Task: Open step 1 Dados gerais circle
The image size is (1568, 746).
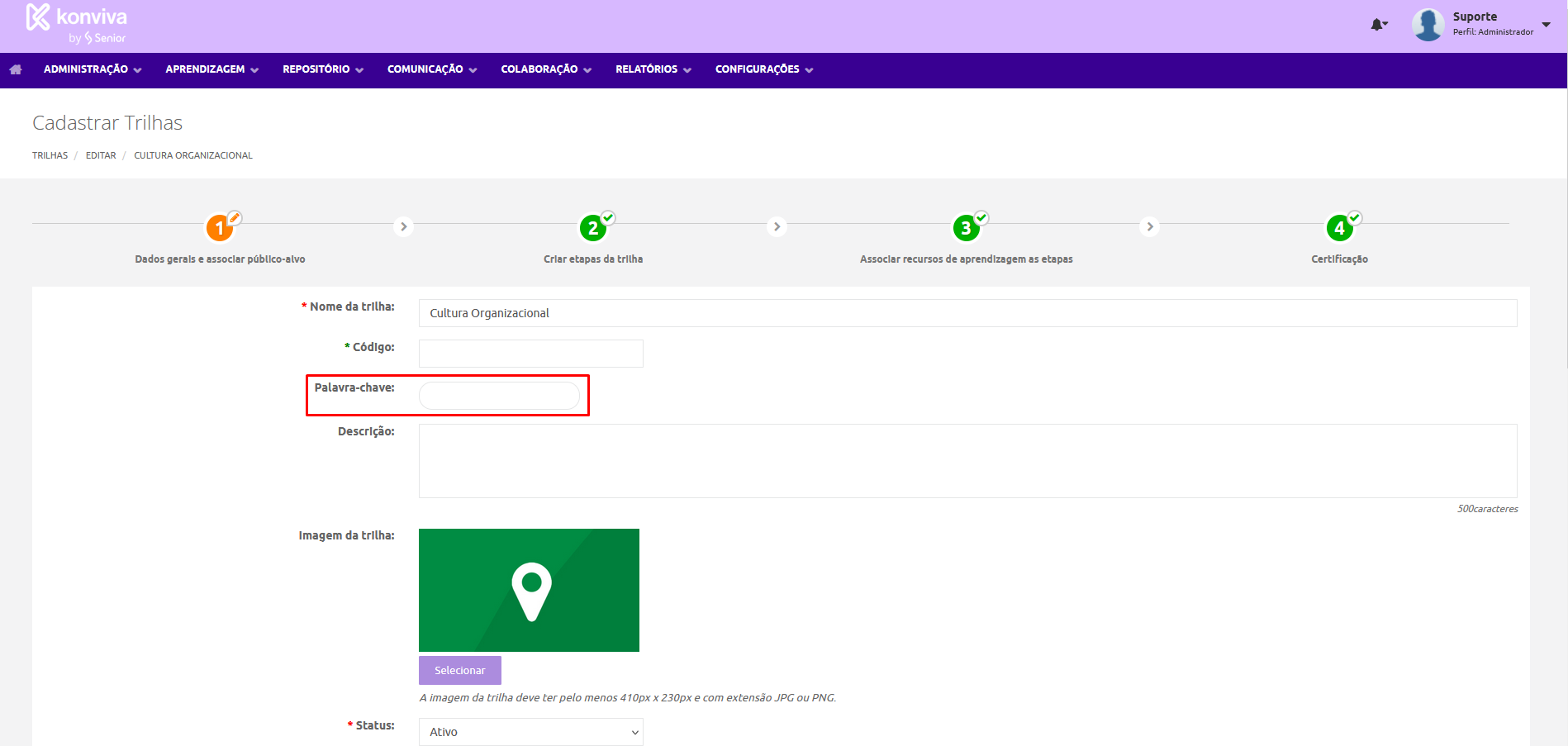Action: coord(219,227)
